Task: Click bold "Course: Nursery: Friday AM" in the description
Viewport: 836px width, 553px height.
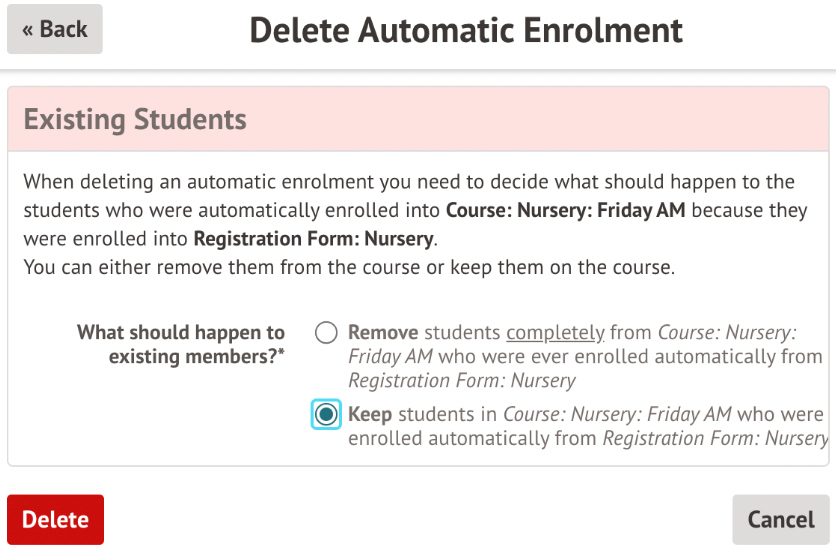Action: pos(568,211)
